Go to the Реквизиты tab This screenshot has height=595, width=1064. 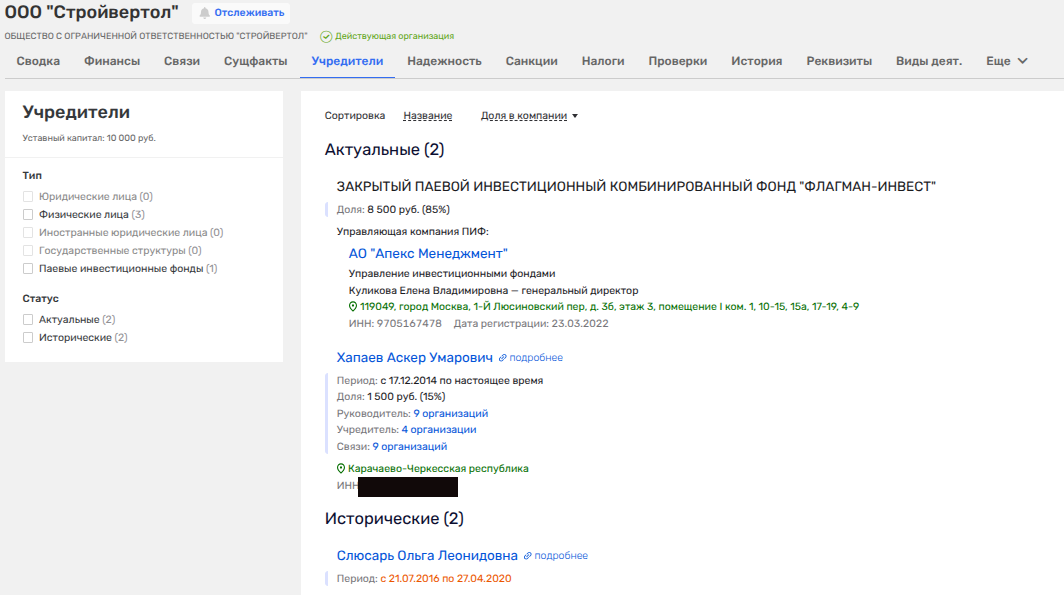839,61
